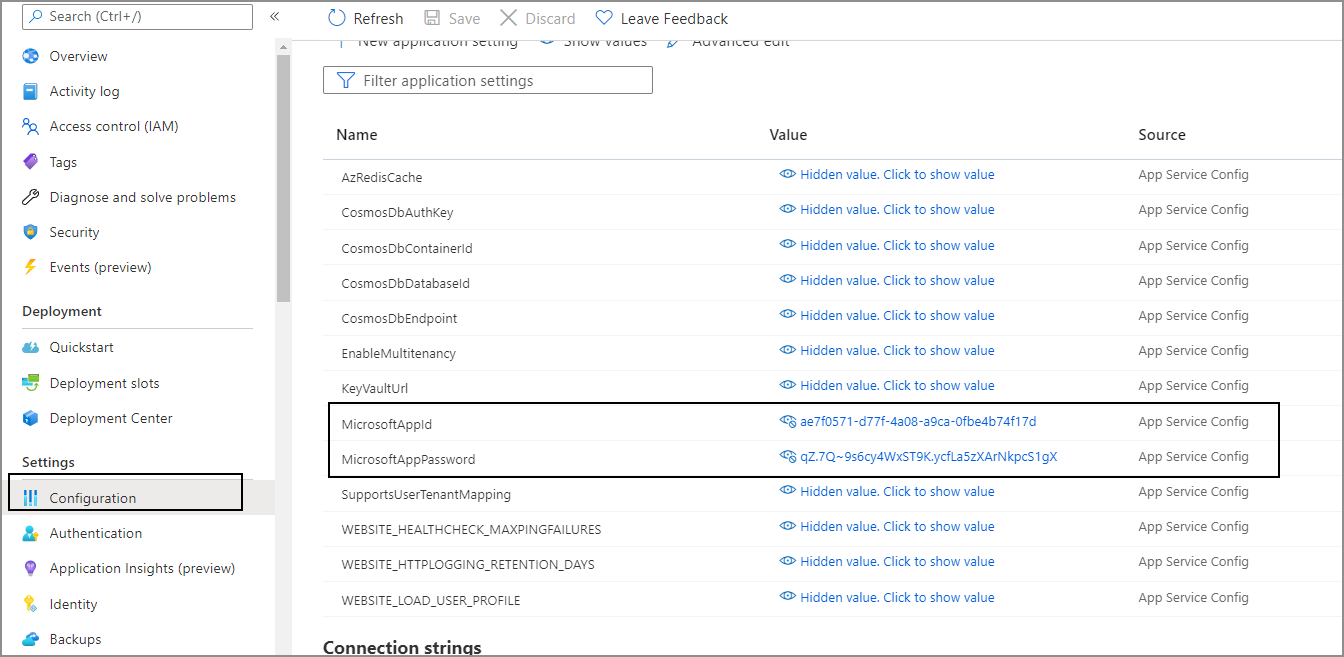
Task: Click the Refresh button
Action: tap(364, 17)
